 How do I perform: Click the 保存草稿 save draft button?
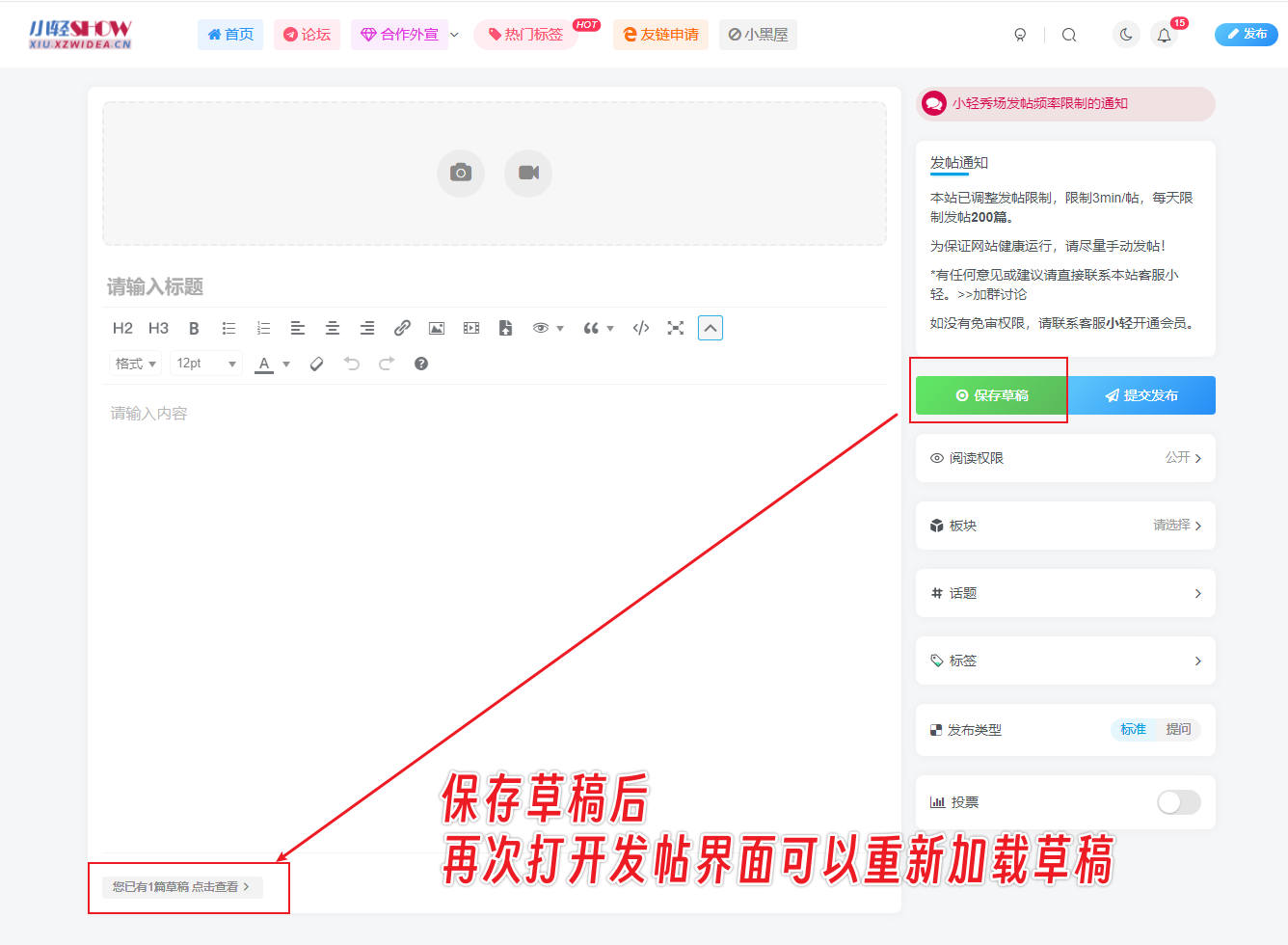pyautogui.click(x=989, y=395)
